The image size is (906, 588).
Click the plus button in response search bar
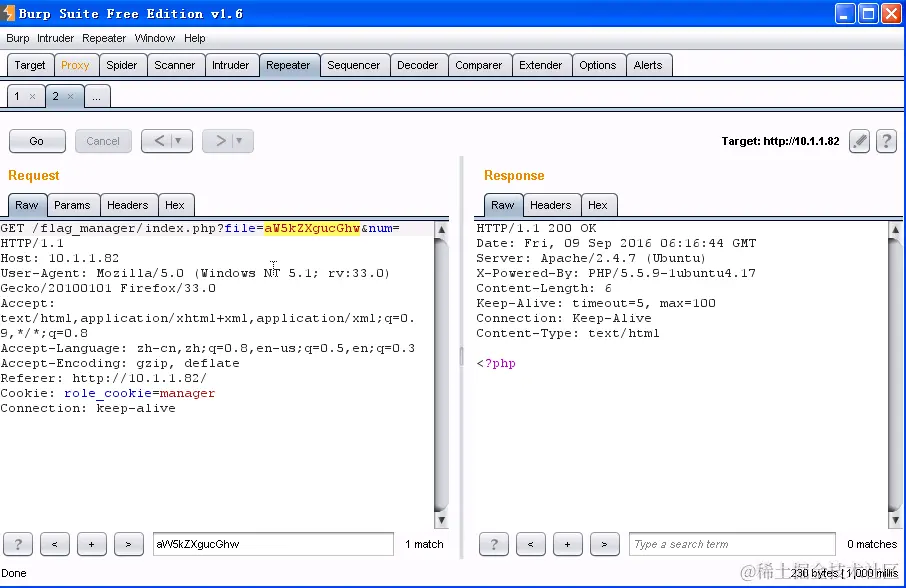(567, 544)
